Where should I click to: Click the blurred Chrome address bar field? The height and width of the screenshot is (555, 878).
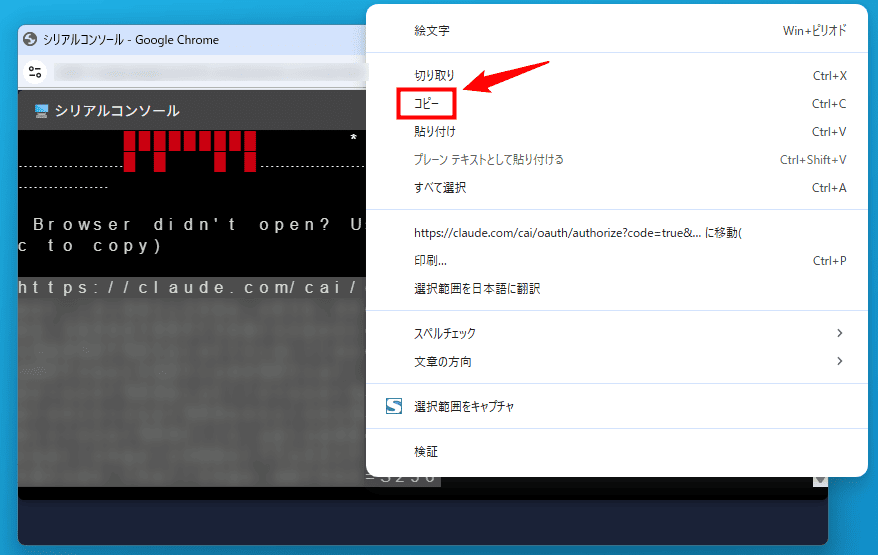coord(210,72)
